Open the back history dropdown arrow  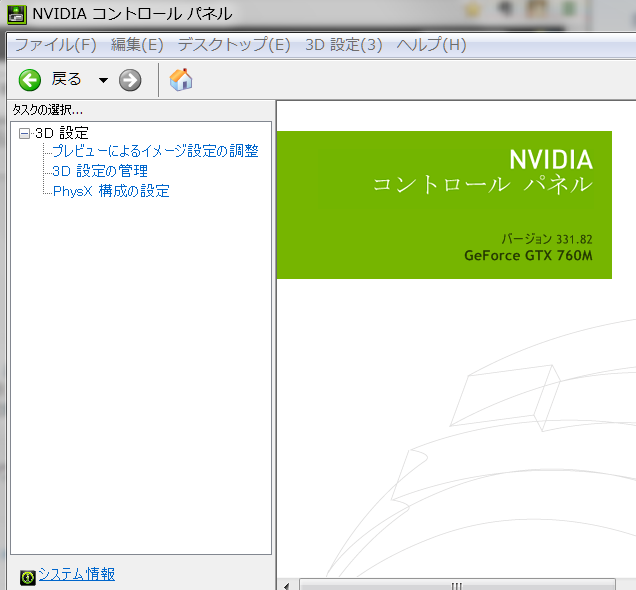tap(103, 80)
